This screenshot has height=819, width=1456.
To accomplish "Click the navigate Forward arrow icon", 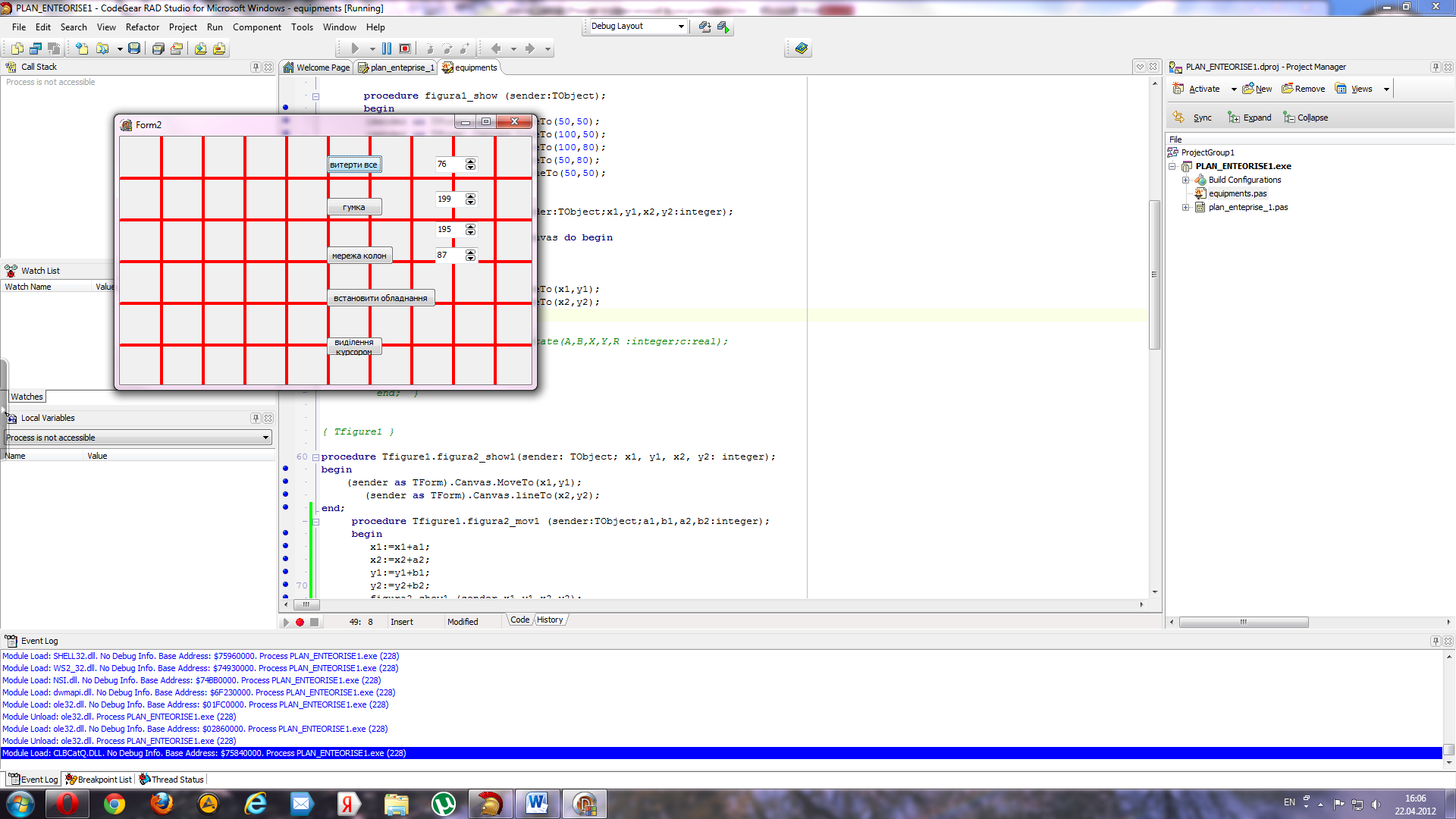I will (x=530, y=49).
